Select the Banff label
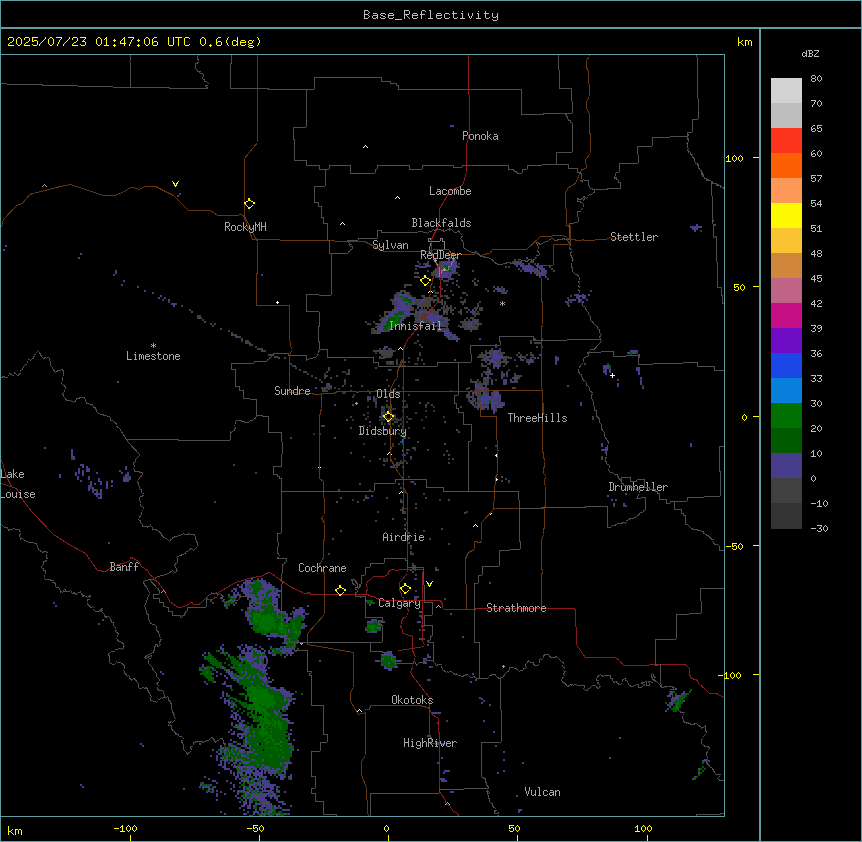Viewport: 862px width, 842px height. tap(124, 567)
